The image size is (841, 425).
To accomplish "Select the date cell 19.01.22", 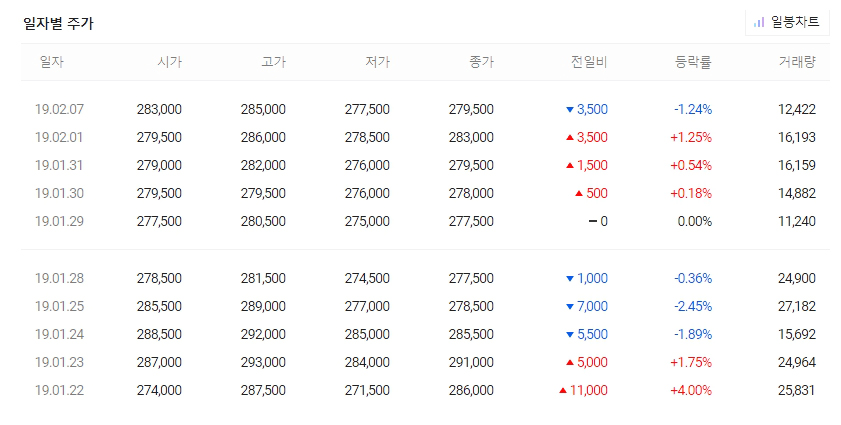I will pyautogui.click(x=60, y=390).
